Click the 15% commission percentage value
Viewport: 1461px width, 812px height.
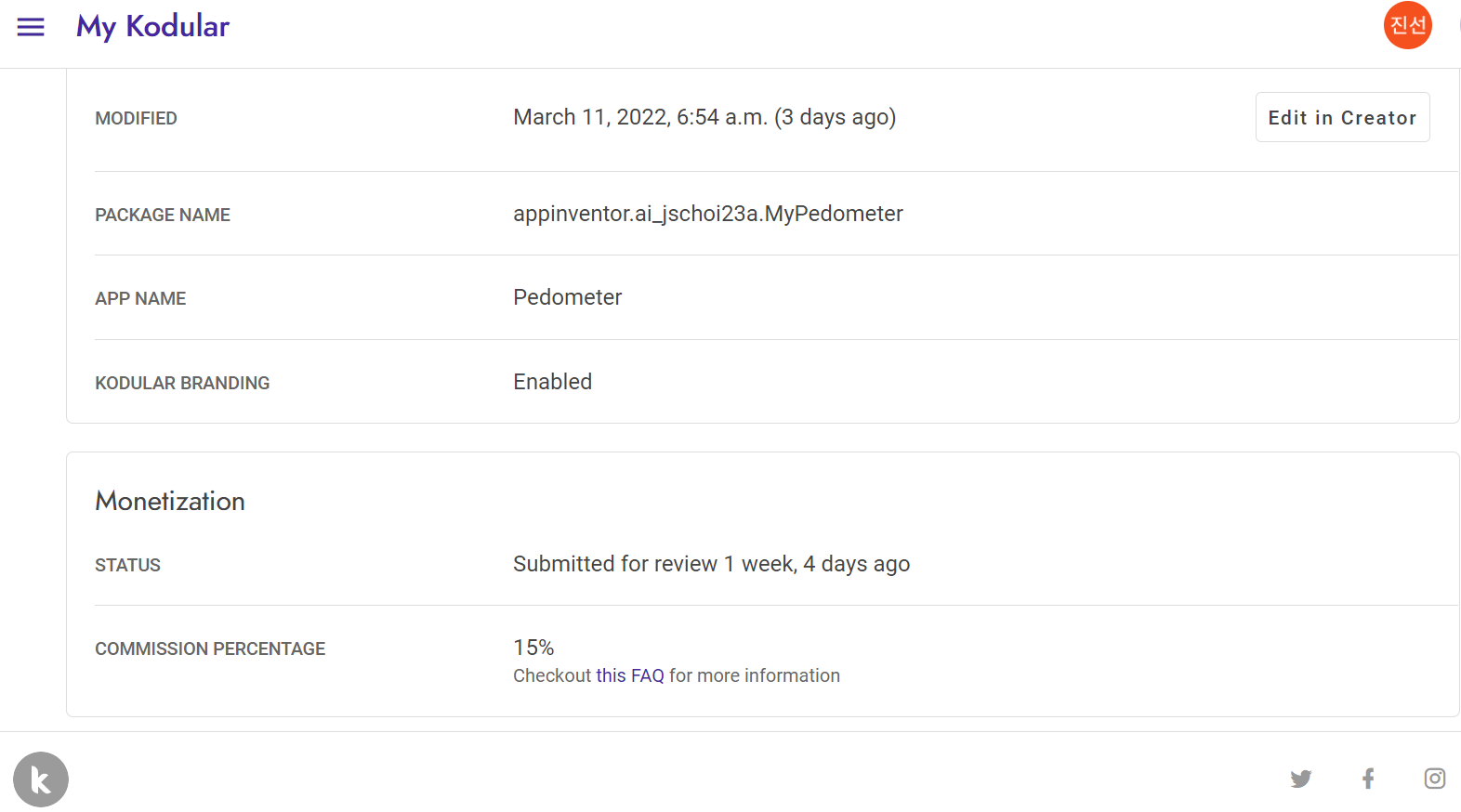[533, 648]
